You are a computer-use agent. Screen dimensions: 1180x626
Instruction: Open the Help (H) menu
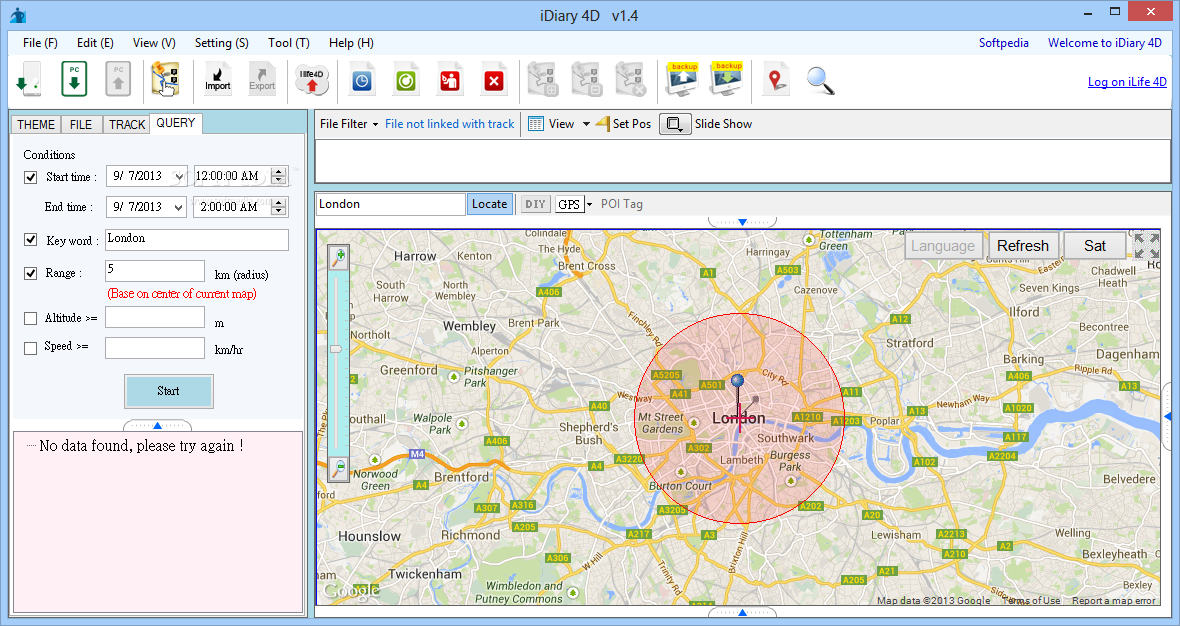click(351, 43)
